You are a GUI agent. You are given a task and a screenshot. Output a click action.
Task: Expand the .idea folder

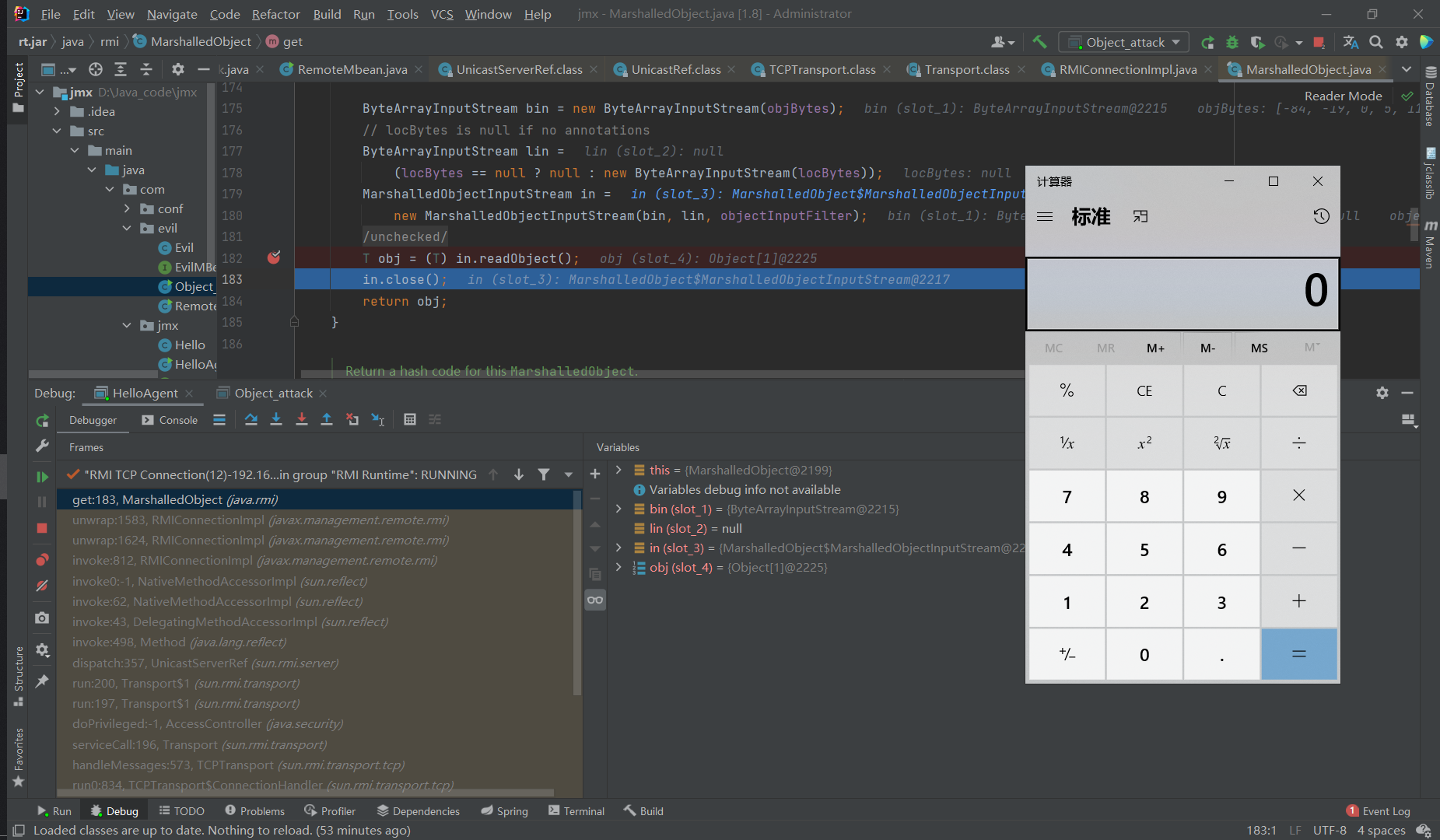58,111
